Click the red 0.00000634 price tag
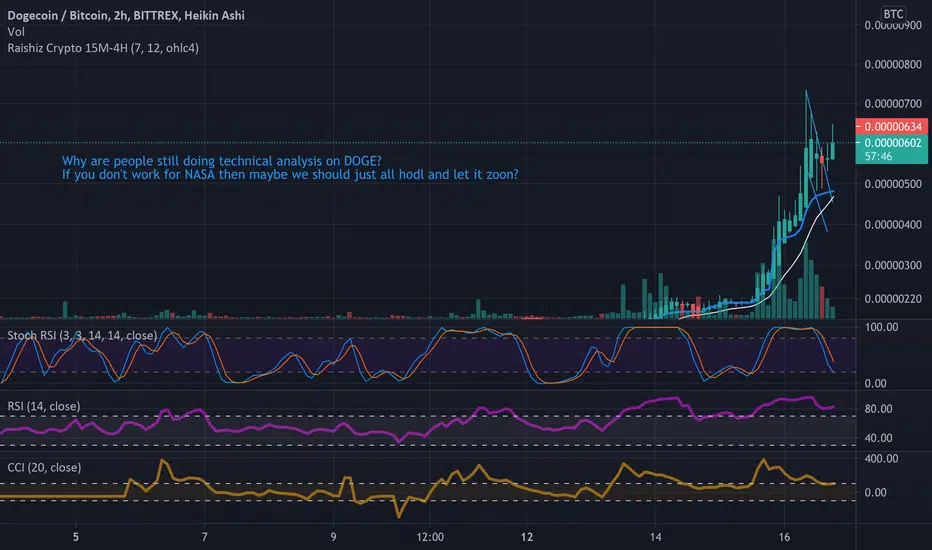This screenshot has width=932, height=550. click(x=892, y=126)
